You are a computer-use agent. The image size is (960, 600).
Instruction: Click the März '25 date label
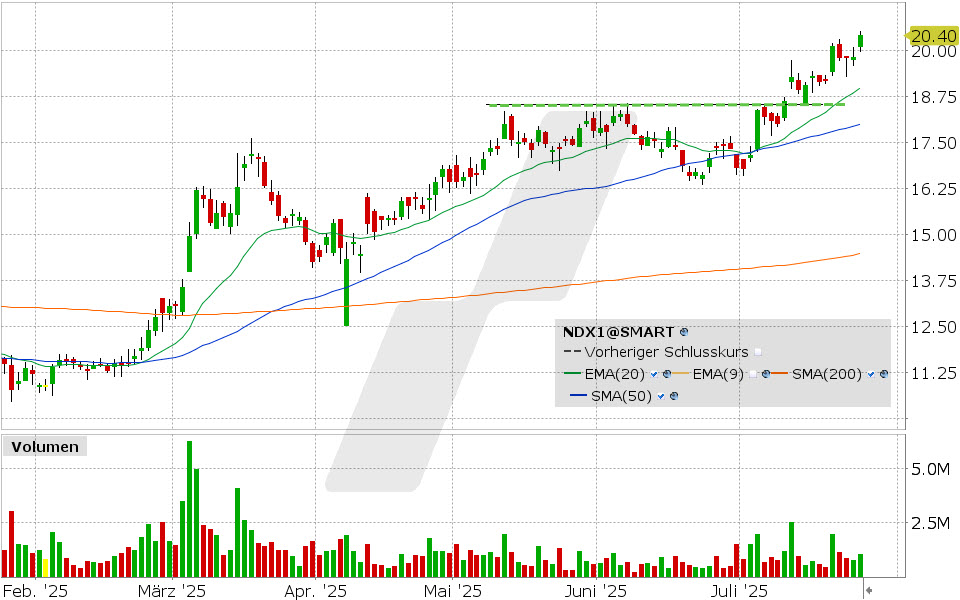click(x=172, y=591)
